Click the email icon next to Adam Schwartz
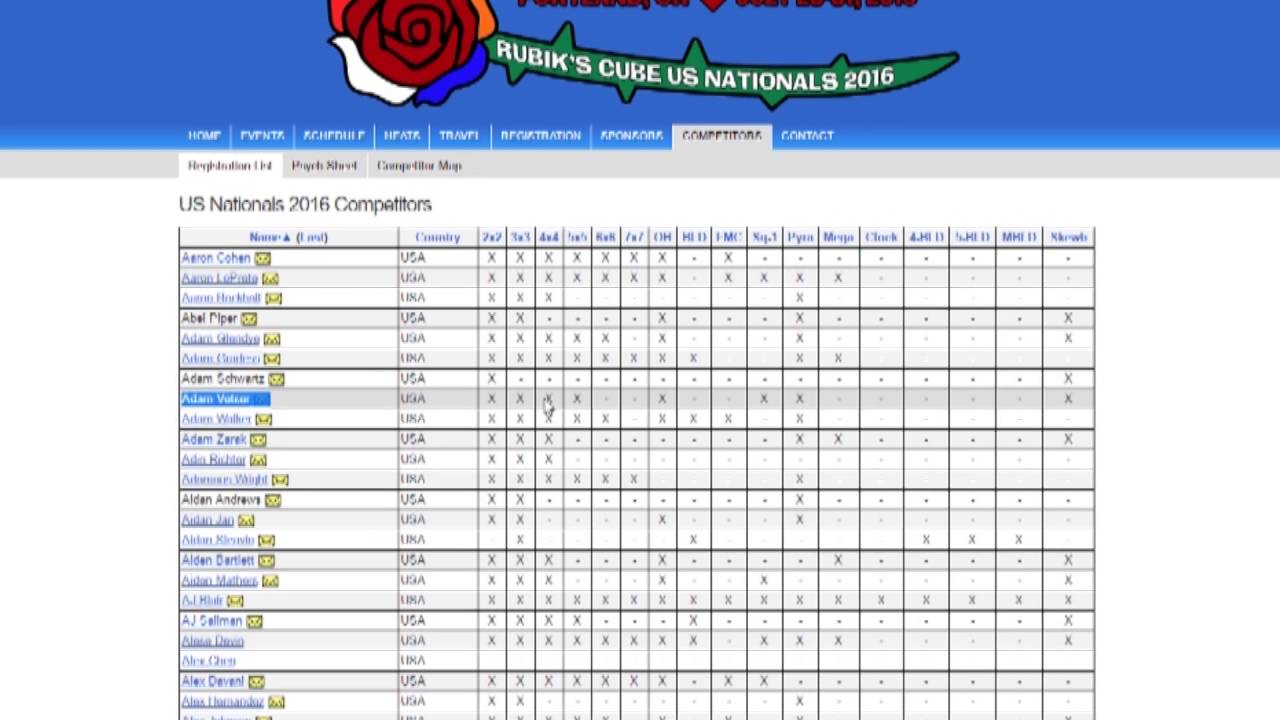 [x=276, y=379]
